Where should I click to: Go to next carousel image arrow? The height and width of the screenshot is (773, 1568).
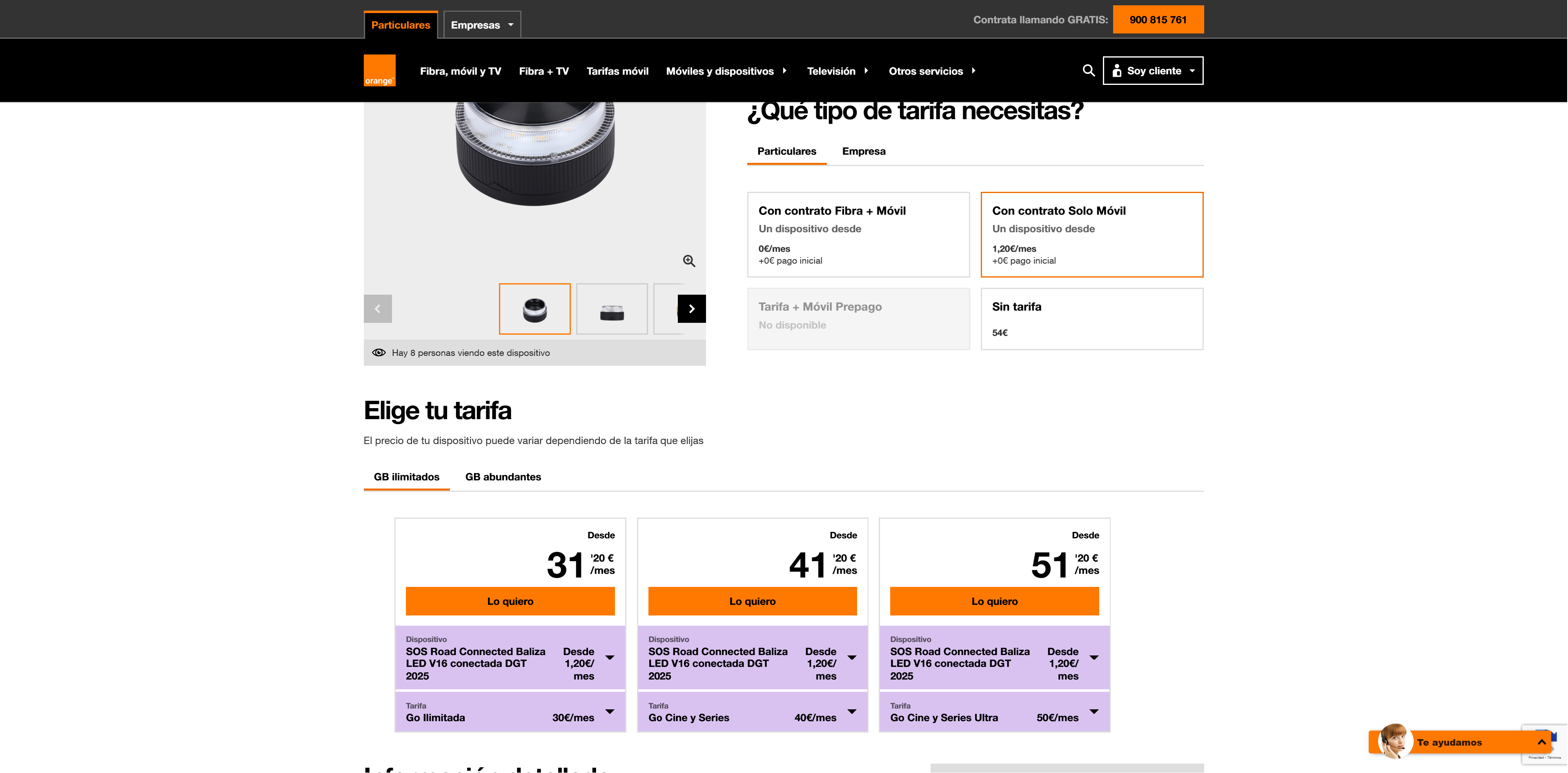[691, 309]
